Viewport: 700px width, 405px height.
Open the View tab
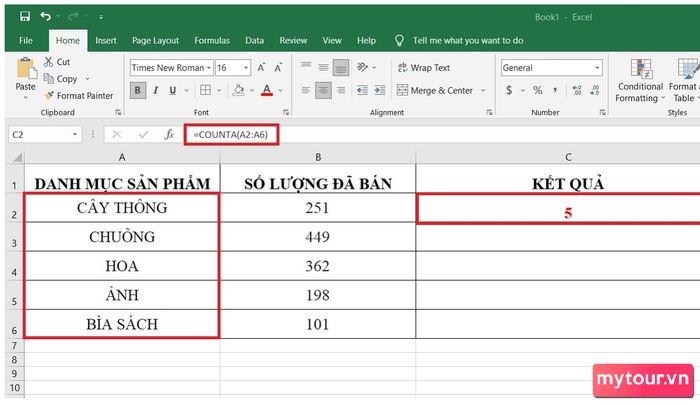(x=332, y=41)
